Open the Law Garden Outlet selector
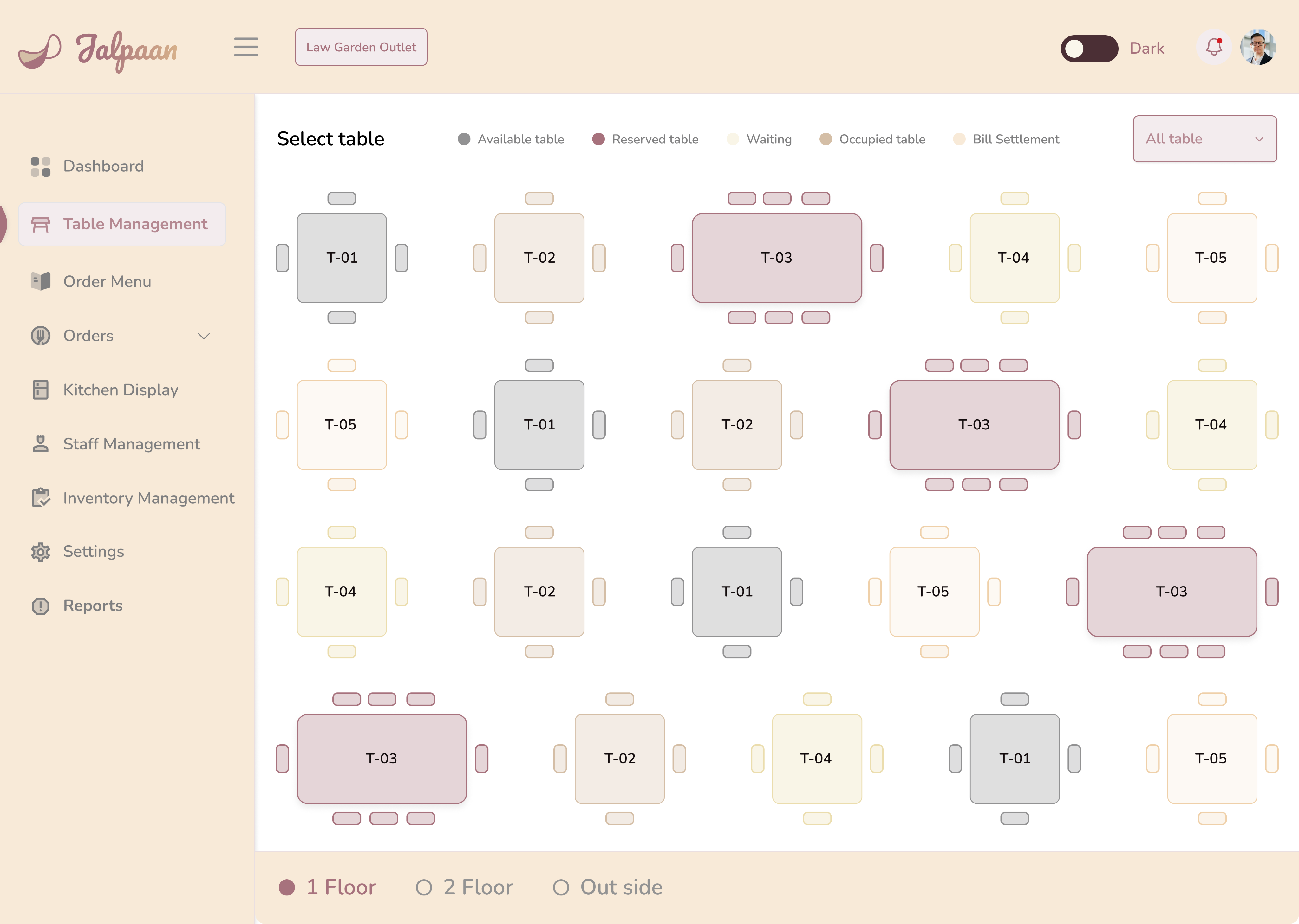This screenshot has width=1299, height=924. [x=361, y=47]
